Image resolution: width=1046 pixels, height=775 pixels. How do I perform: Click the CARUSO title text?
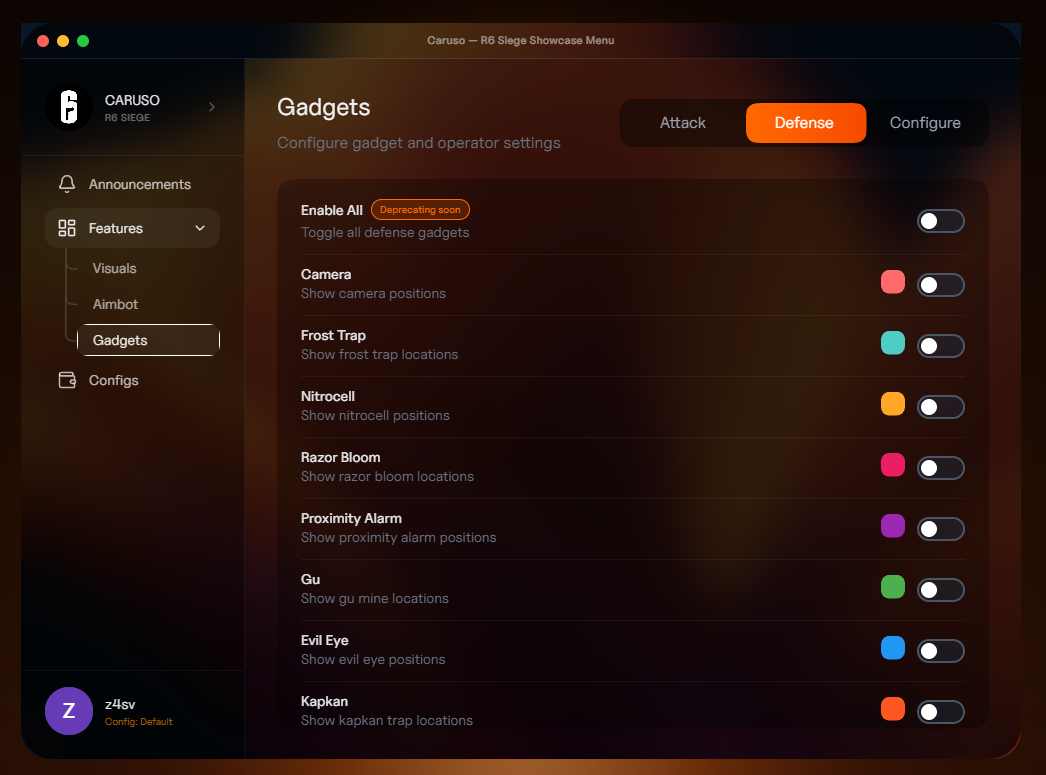(132, 100)
